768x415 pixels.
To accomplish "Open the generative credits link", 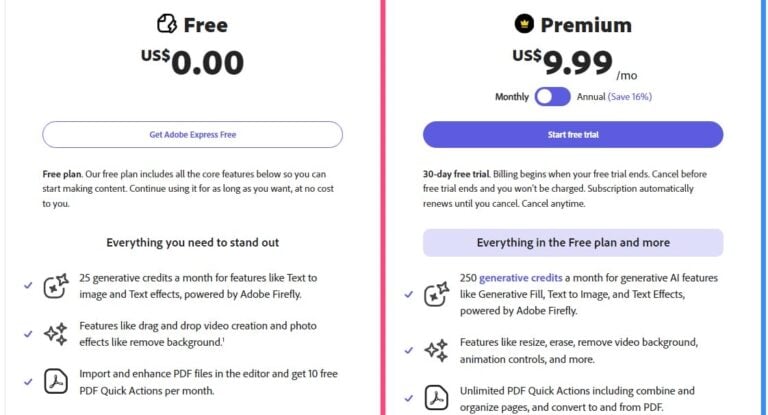I will [518, 277].
